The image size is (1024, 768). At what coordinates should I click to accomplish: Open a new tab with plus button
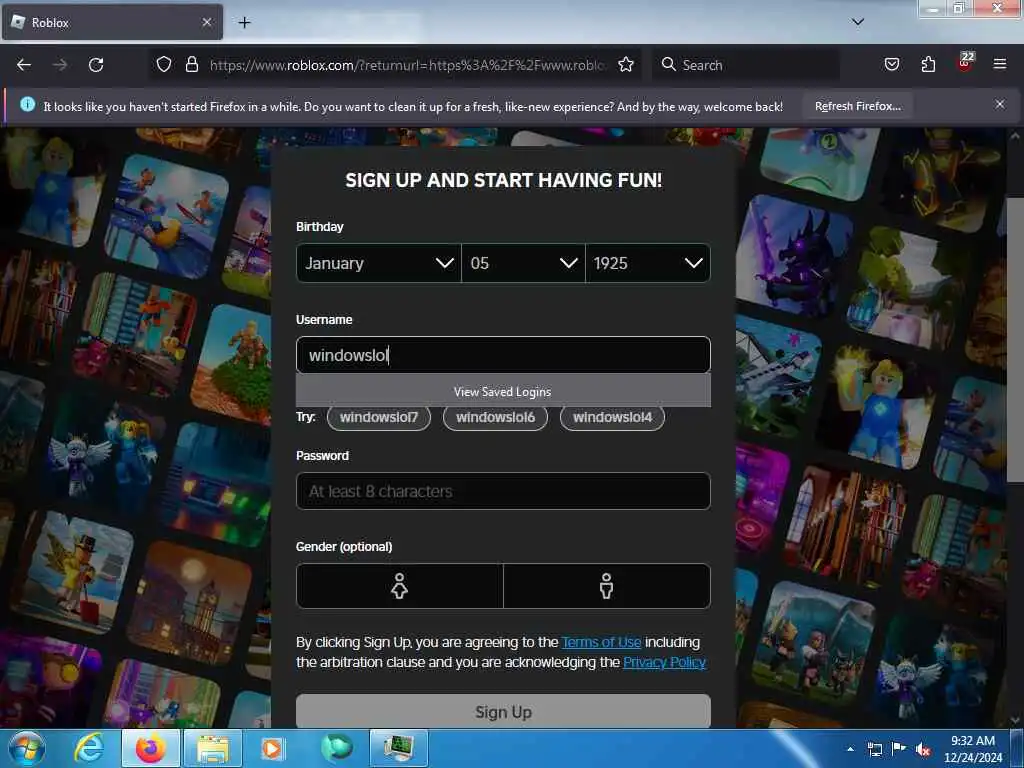coord(244,23)
